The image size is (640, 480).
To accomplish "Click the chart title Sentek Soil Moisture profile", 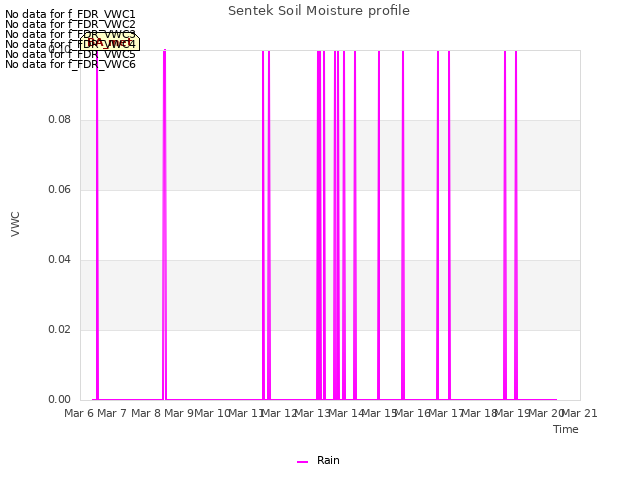I will pyautogui.click(x=319, y=11).
